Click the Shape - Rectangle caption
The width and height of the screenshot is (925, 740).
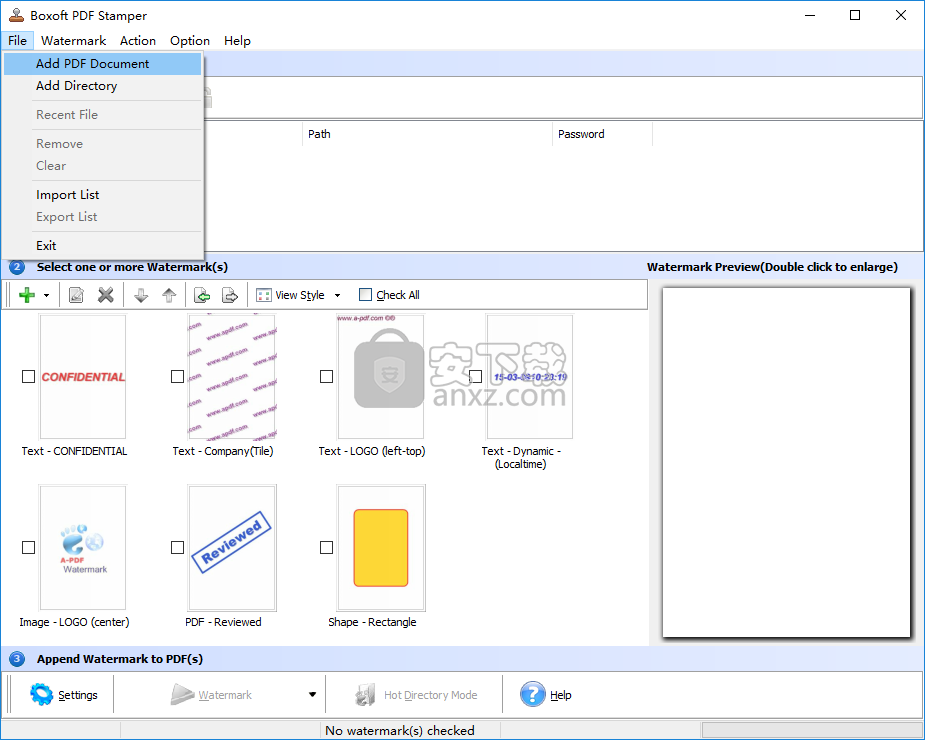pos(372,622)
